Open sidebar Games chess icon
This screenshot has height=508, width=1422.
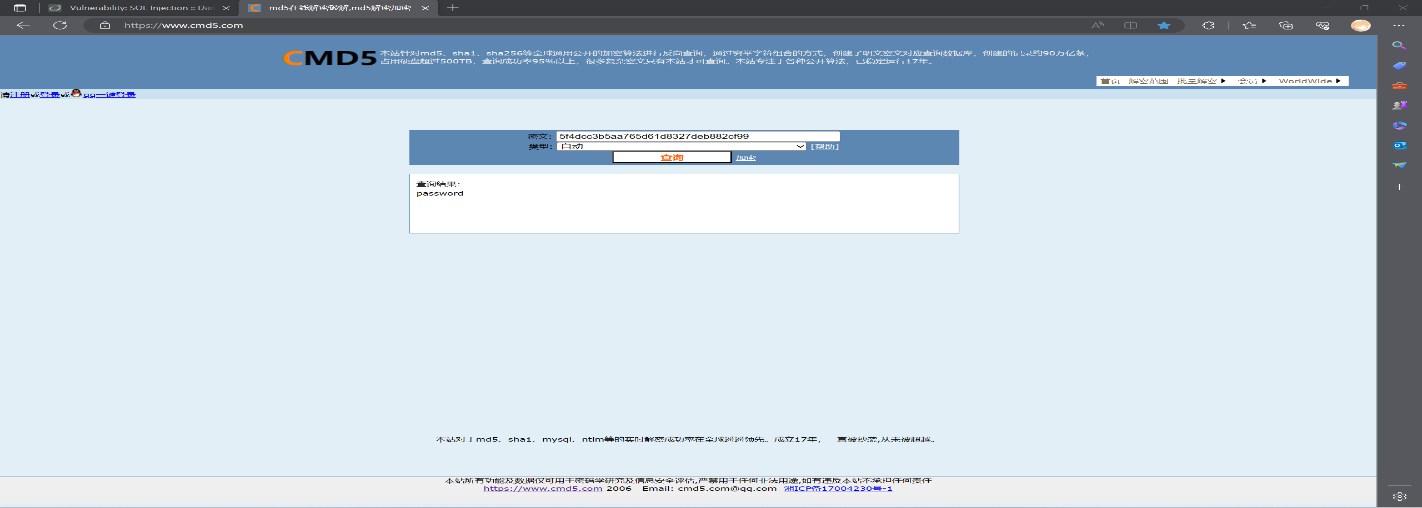tap(1399, 105)
